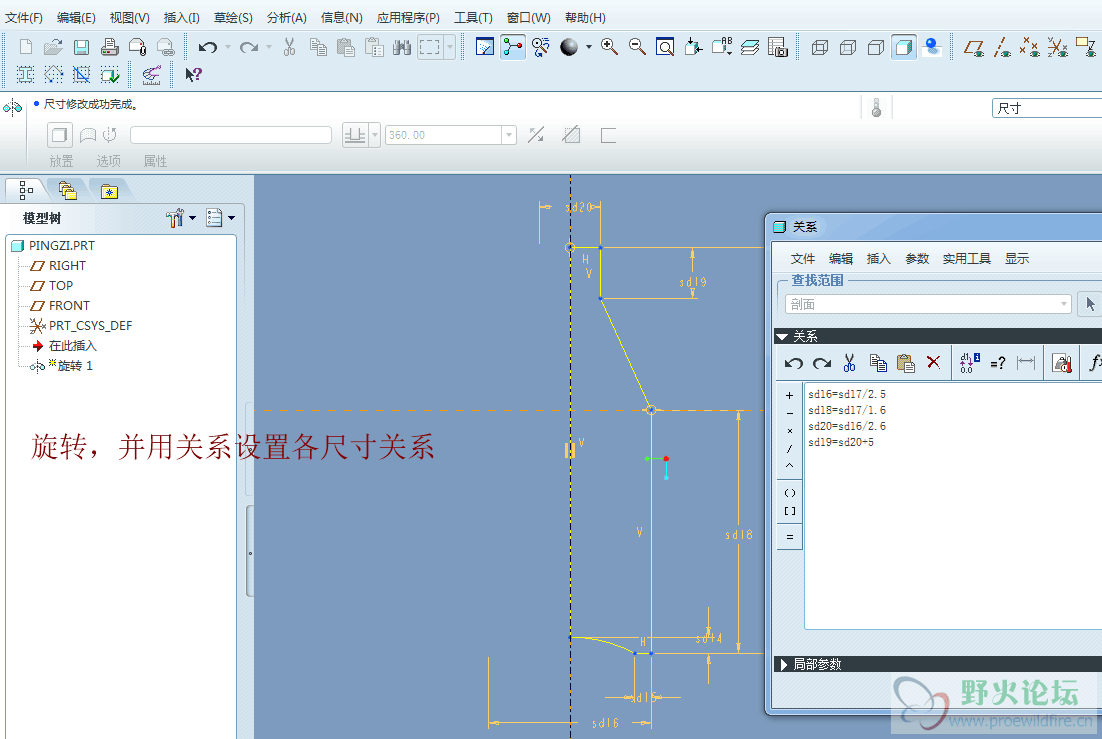Toggle wireframe display mode
The image size is (1102, 739).
click(x=820, y=47)
